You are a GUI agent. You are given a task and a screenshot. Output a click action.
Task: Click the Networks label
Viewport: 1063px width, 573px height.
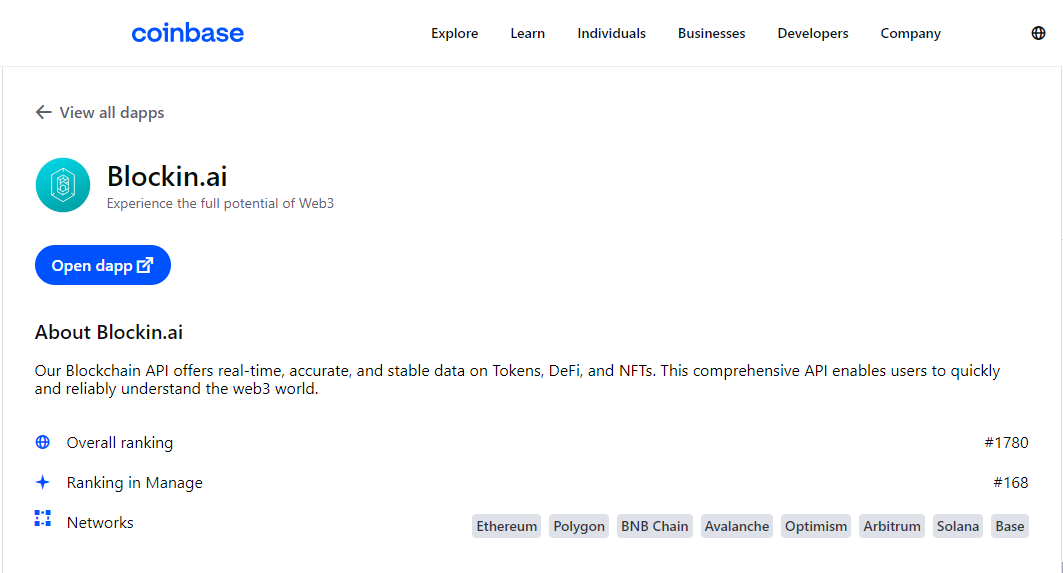pos(100,523)
